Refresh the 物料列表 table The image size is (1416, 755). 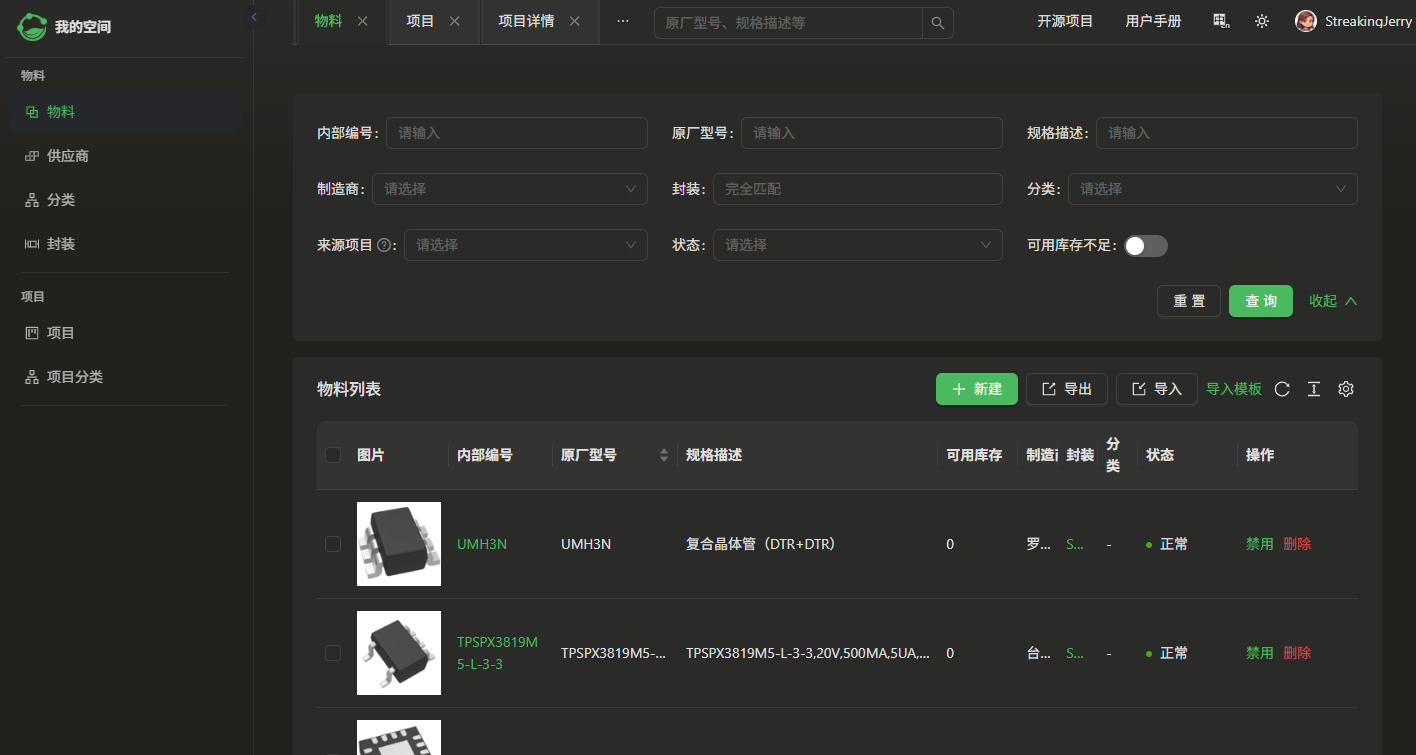pos(1282,389)
